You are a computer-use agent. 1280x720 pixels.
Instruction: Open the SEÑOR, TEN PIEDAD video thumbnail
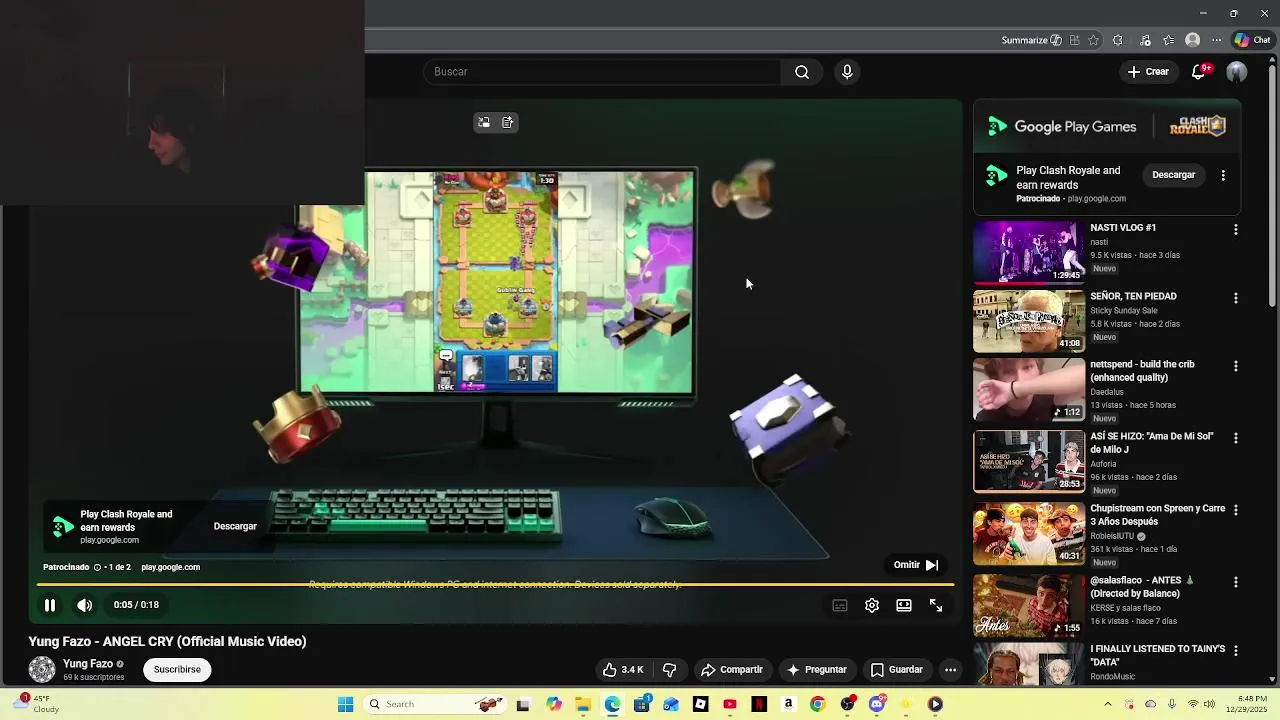[1029, 321]
